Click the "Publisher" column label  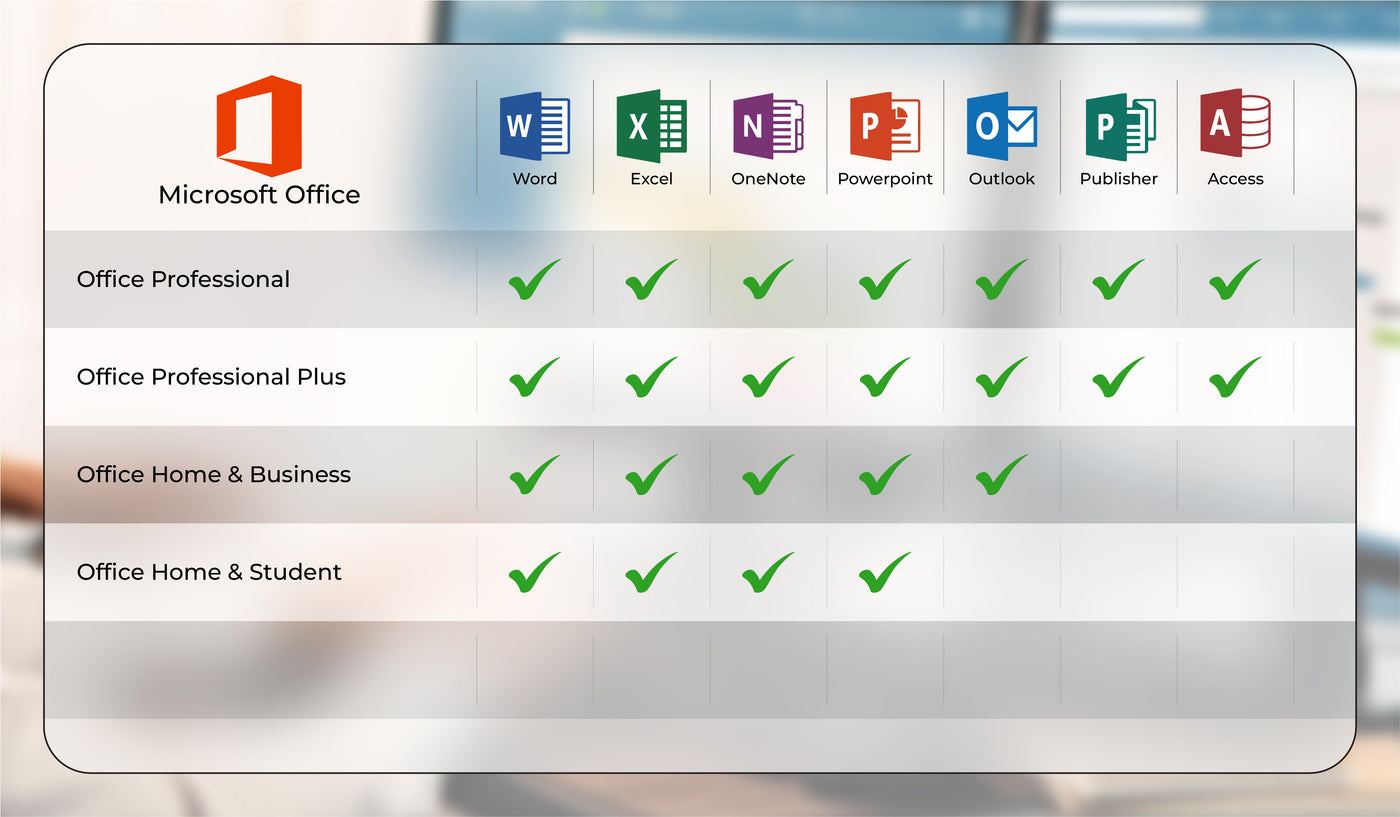click(x=1119, y=179)
